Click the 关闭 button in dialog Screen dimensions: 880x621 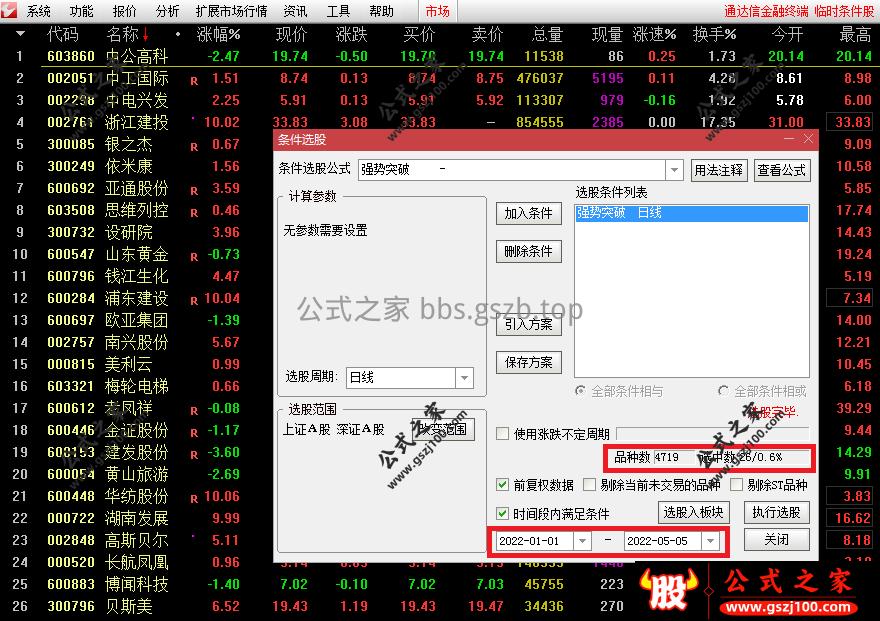[x=777, y=540]
